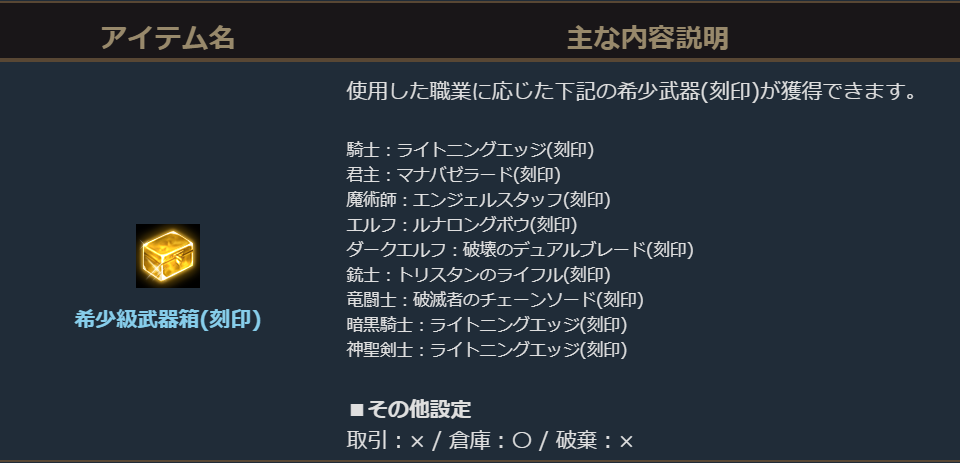The width and height of the screenshot is (960, 463).
Task: Select the 神聖剣士 weapon entry line
Action: click(486, 350)
